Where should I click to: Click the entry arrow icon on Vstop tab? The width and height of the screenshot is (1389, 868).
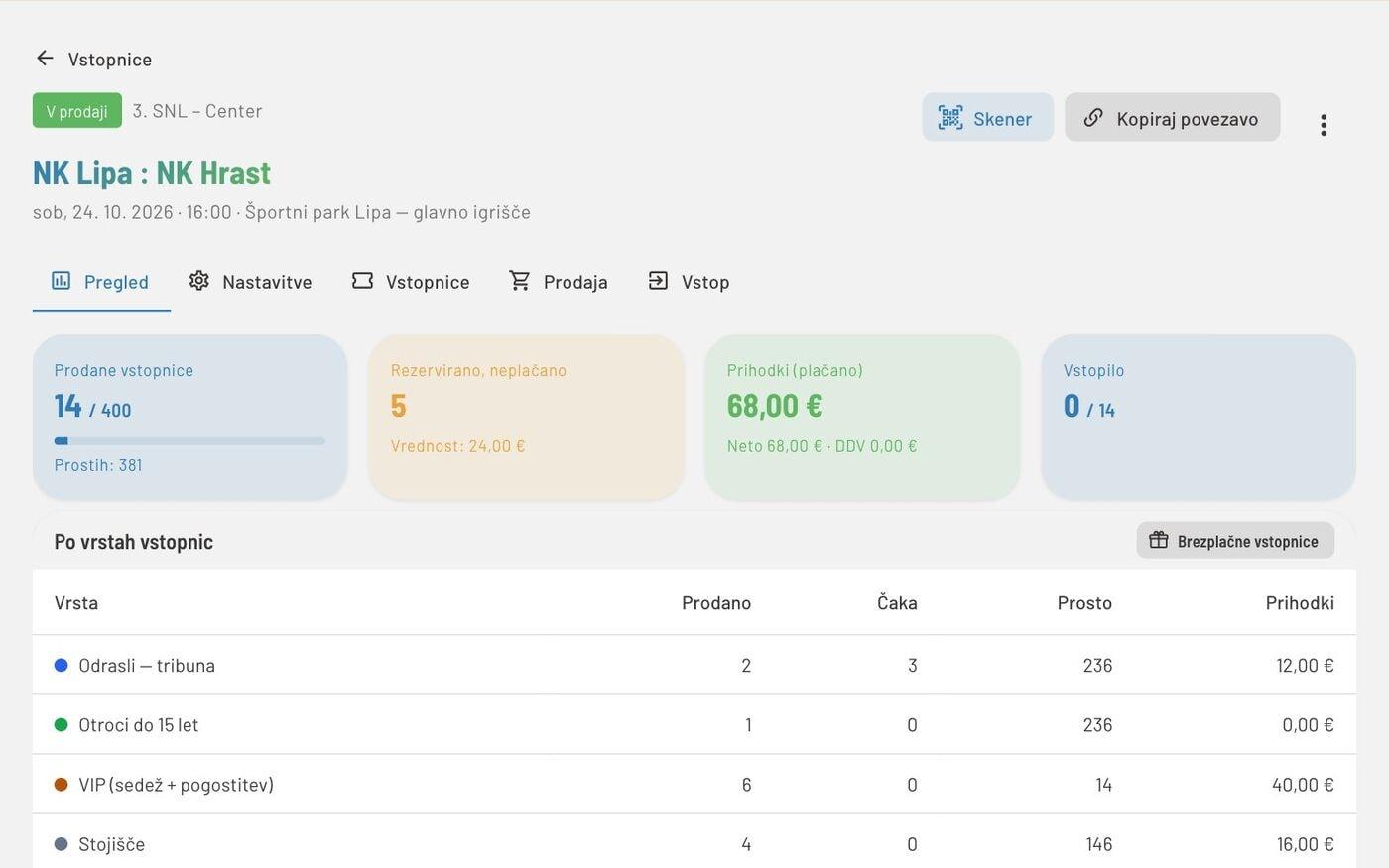click(658, 281)
